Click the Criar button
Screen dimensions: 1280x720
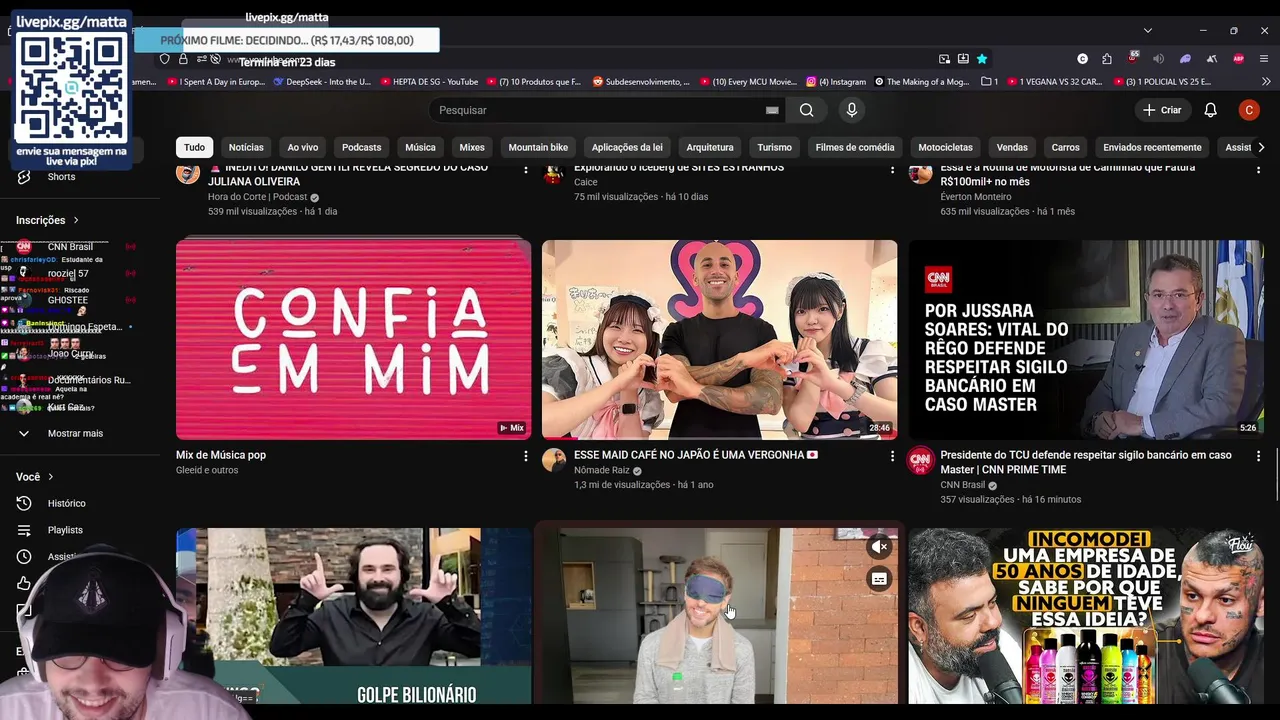point(1162,110)
